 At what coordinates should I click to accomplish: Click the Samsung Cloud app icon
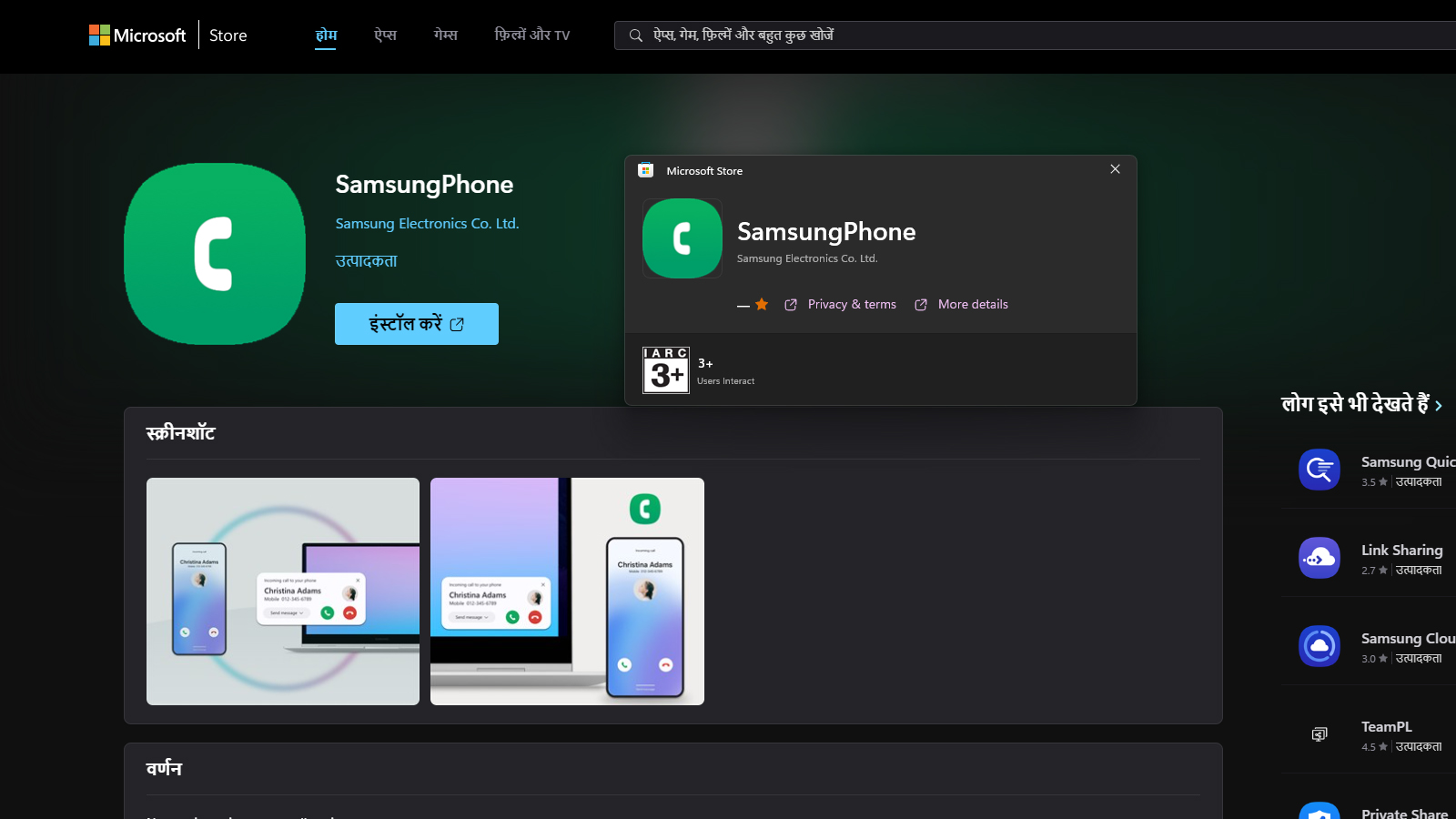tap(1319, 646)
